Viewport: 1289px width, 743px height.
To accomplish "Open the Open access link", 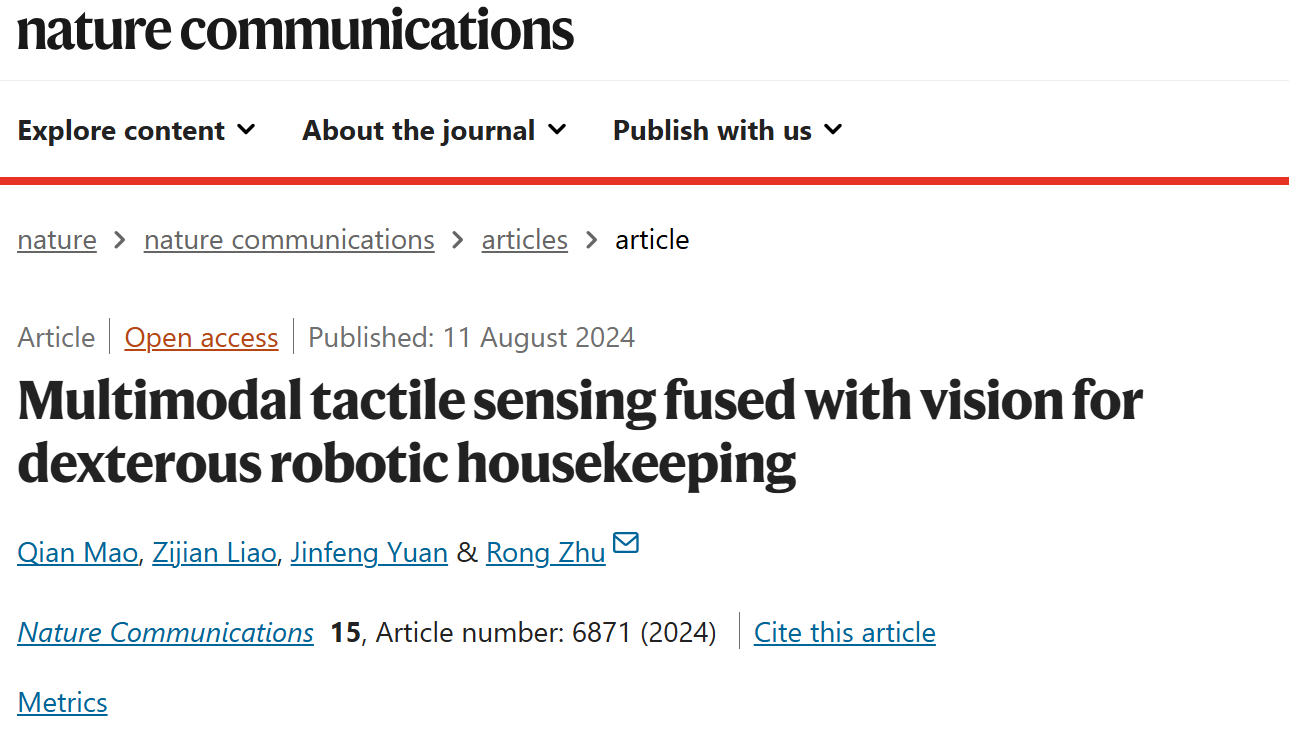I will click(201, 338).
